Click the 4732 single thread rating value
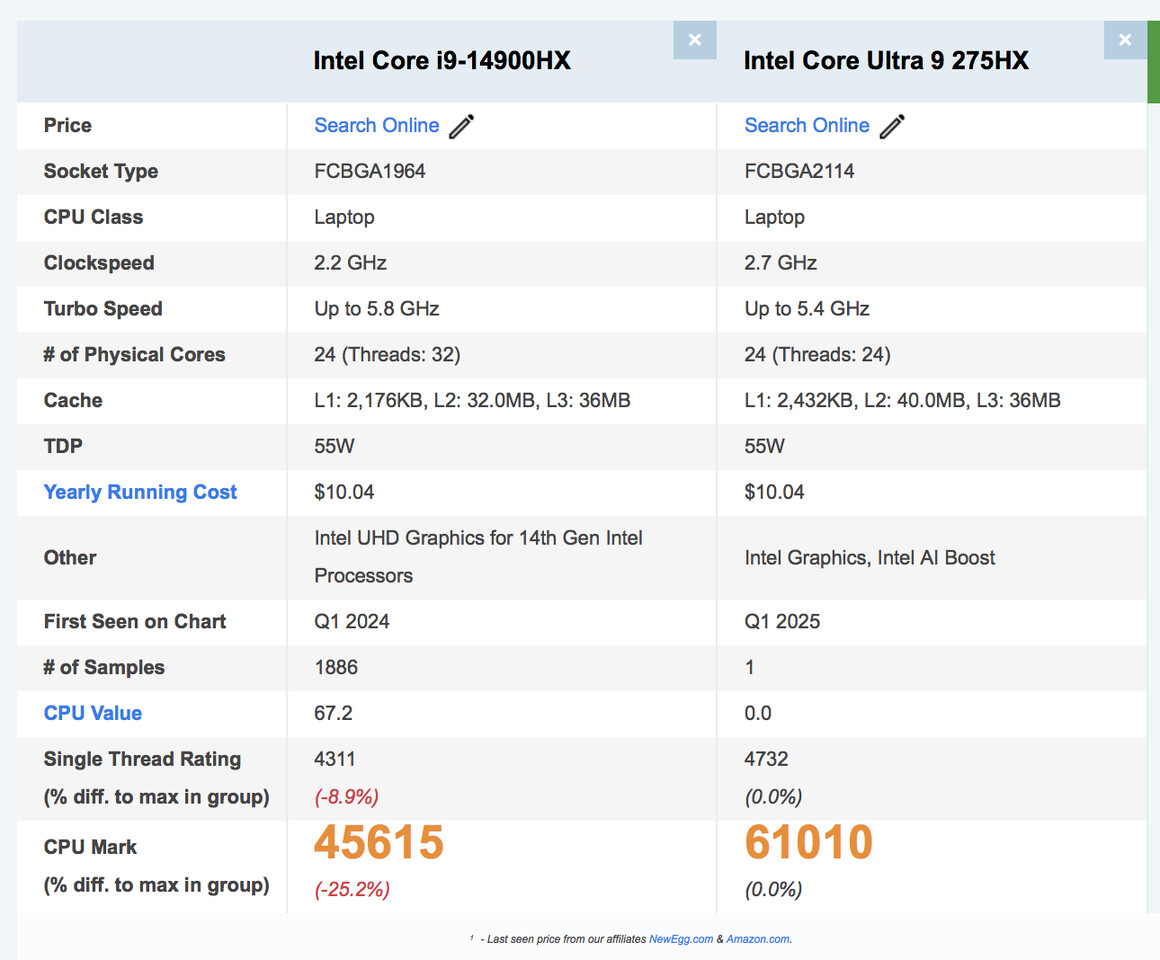1160x960 pixels. [766, 759]
